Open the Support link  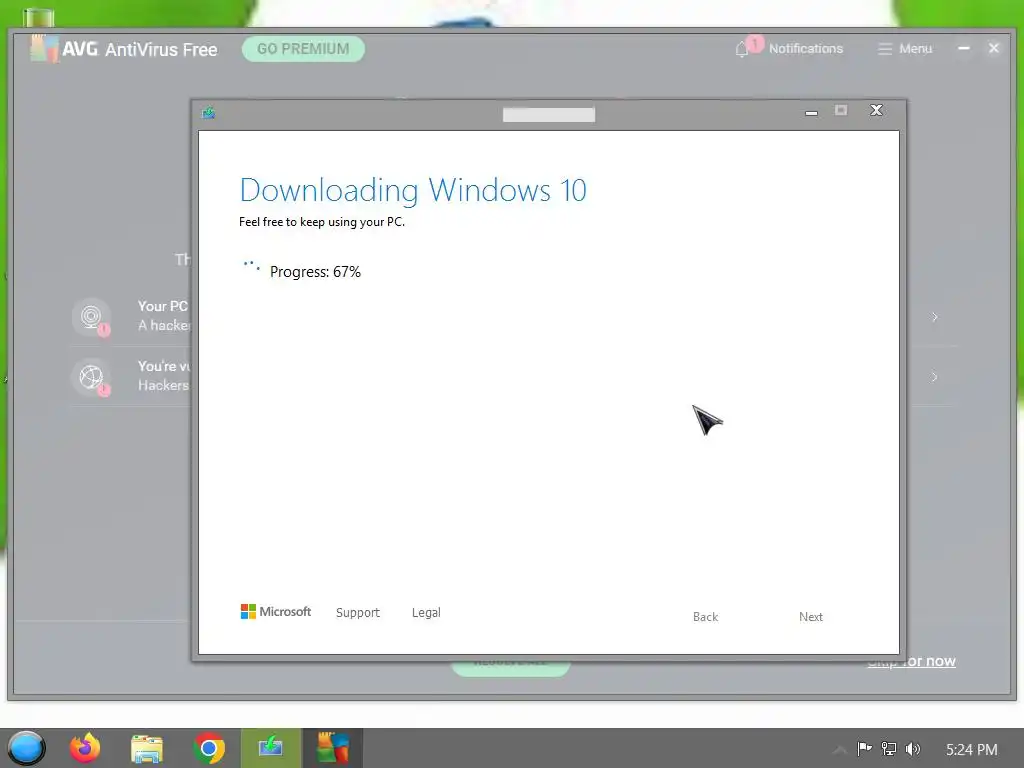point(357,613)
